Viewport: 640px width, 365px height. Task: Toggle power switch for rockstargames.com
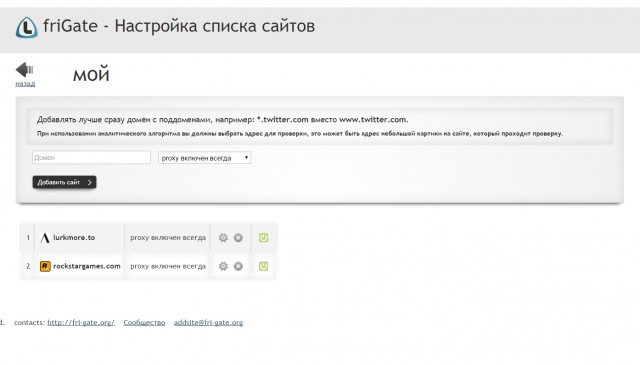[x=263, y=266]
